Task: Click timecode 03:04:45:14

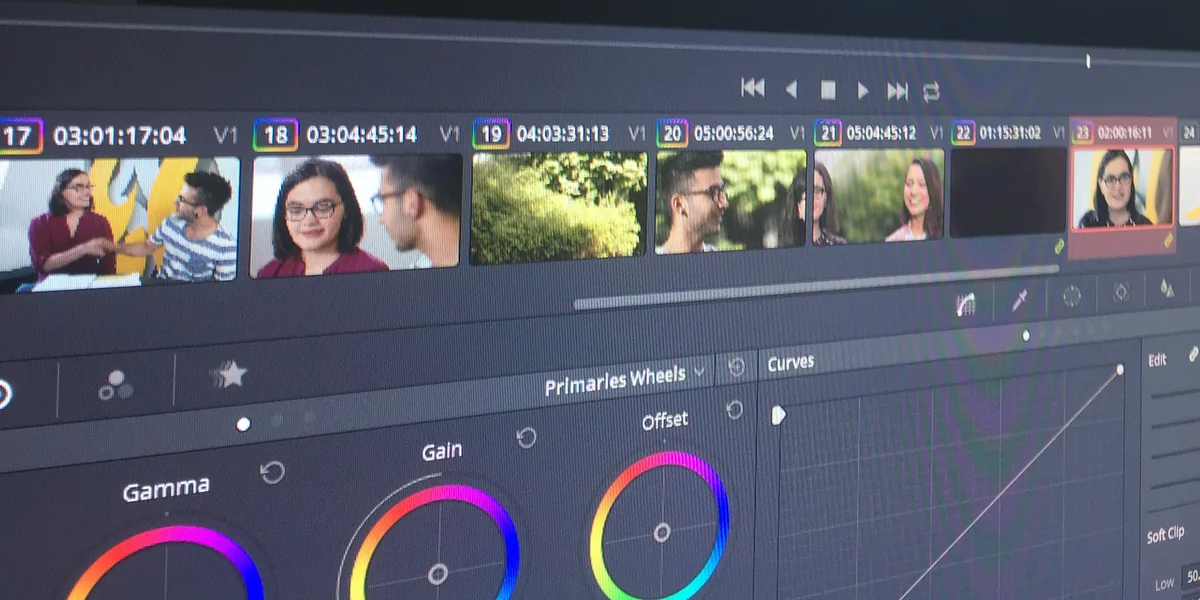Action: pos(361,134)
